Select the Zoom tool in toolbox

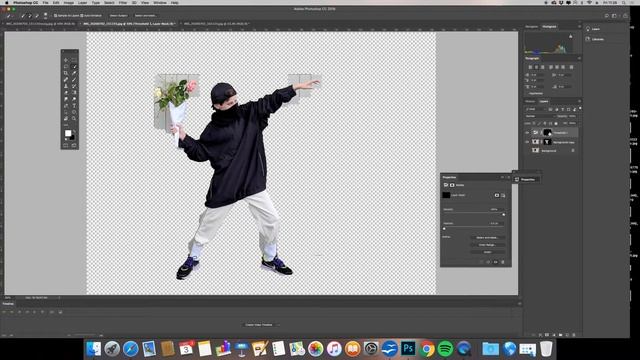[x=74, y=118]
